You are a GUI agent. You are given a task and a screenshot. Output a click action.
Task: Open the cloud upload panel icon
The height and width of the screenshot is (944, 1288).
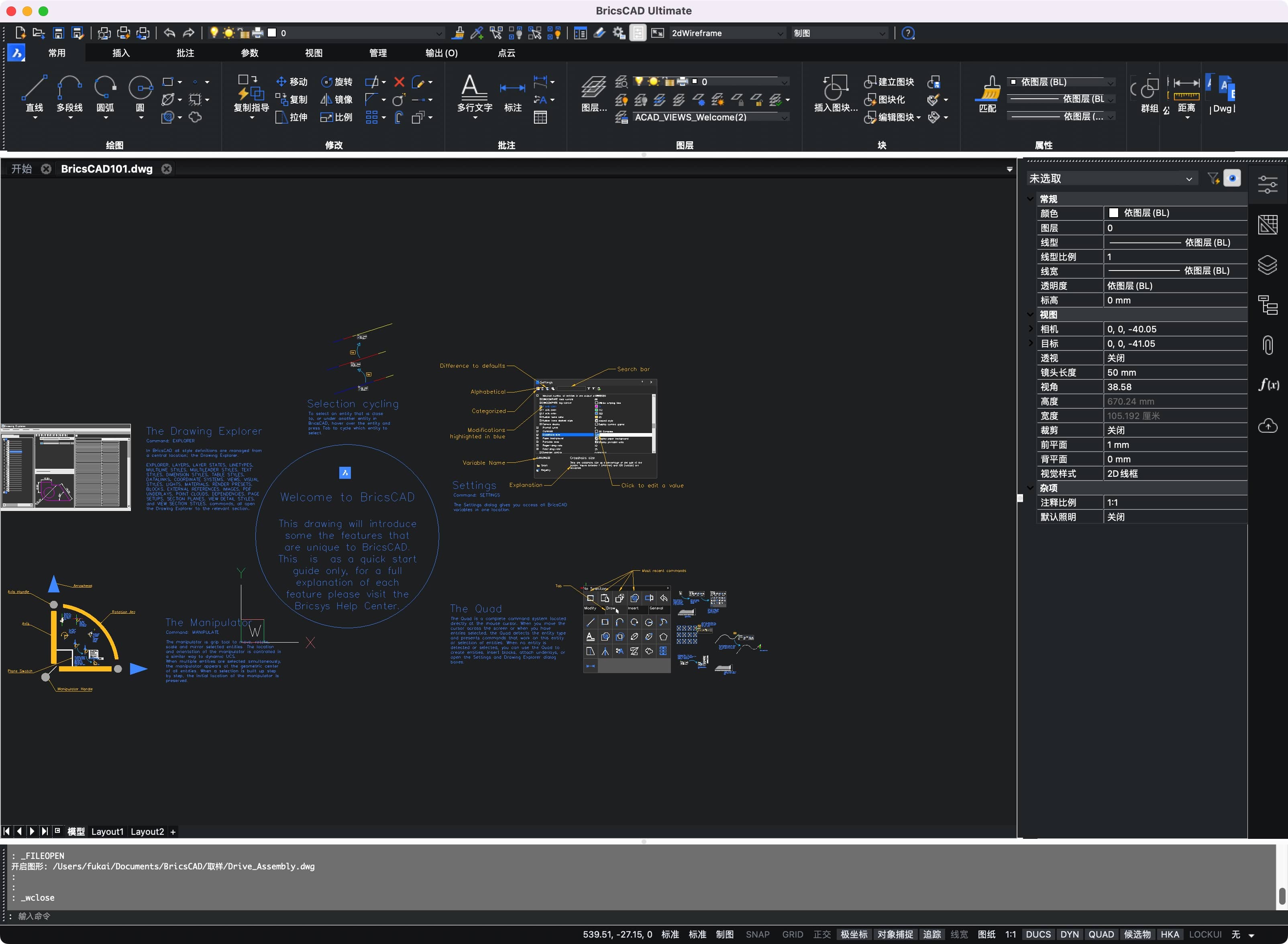pos(1268,426)
